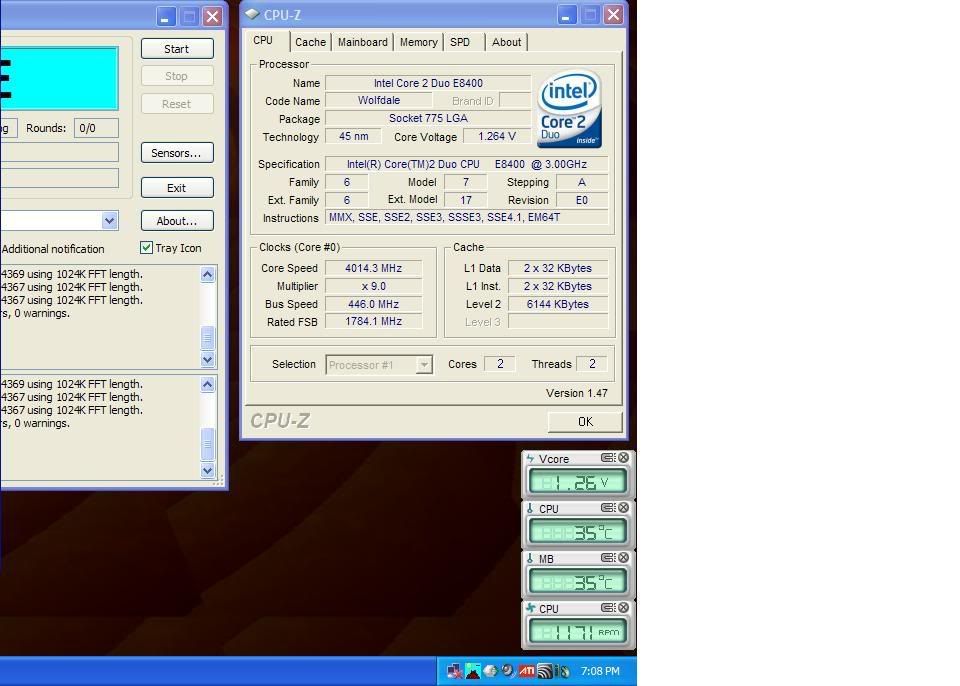Open the dropdown arrow left of About... button
The height and width of the screenshot is (686, 960).
click(110, 220)
